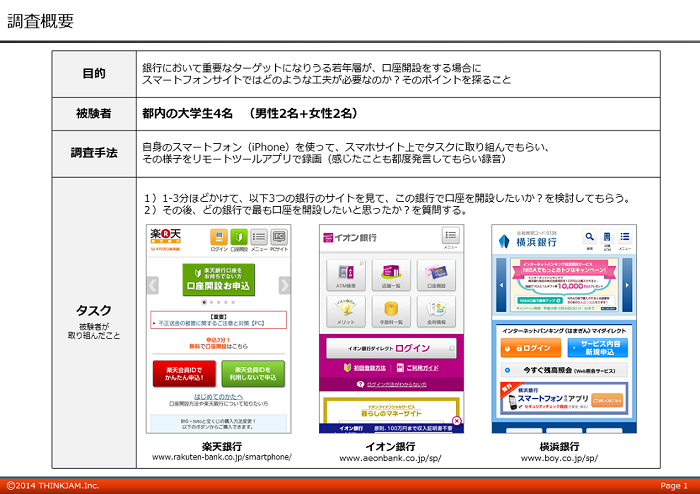Viewport: 700px width, 494px height.
Task: Click red Rakuten member ID application button
Action: [183, 373]
